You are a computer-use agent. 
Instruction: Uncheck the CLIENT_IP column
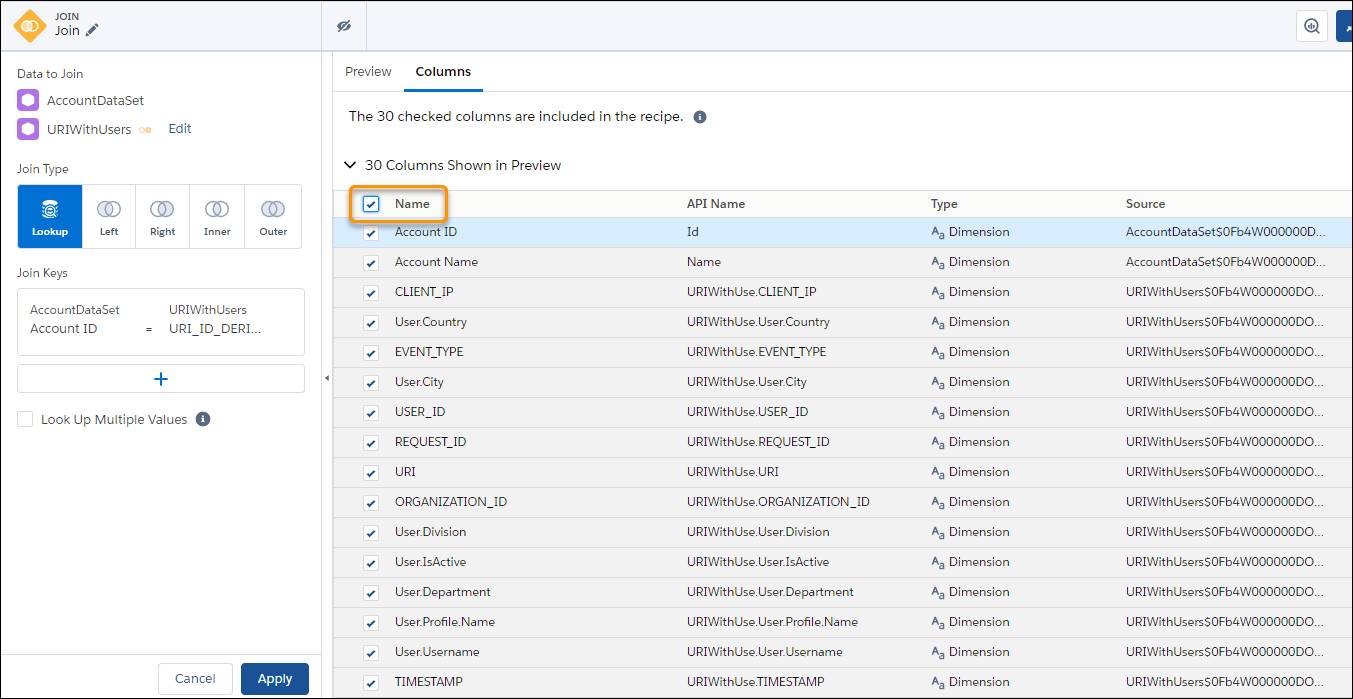tap(371, 293)
